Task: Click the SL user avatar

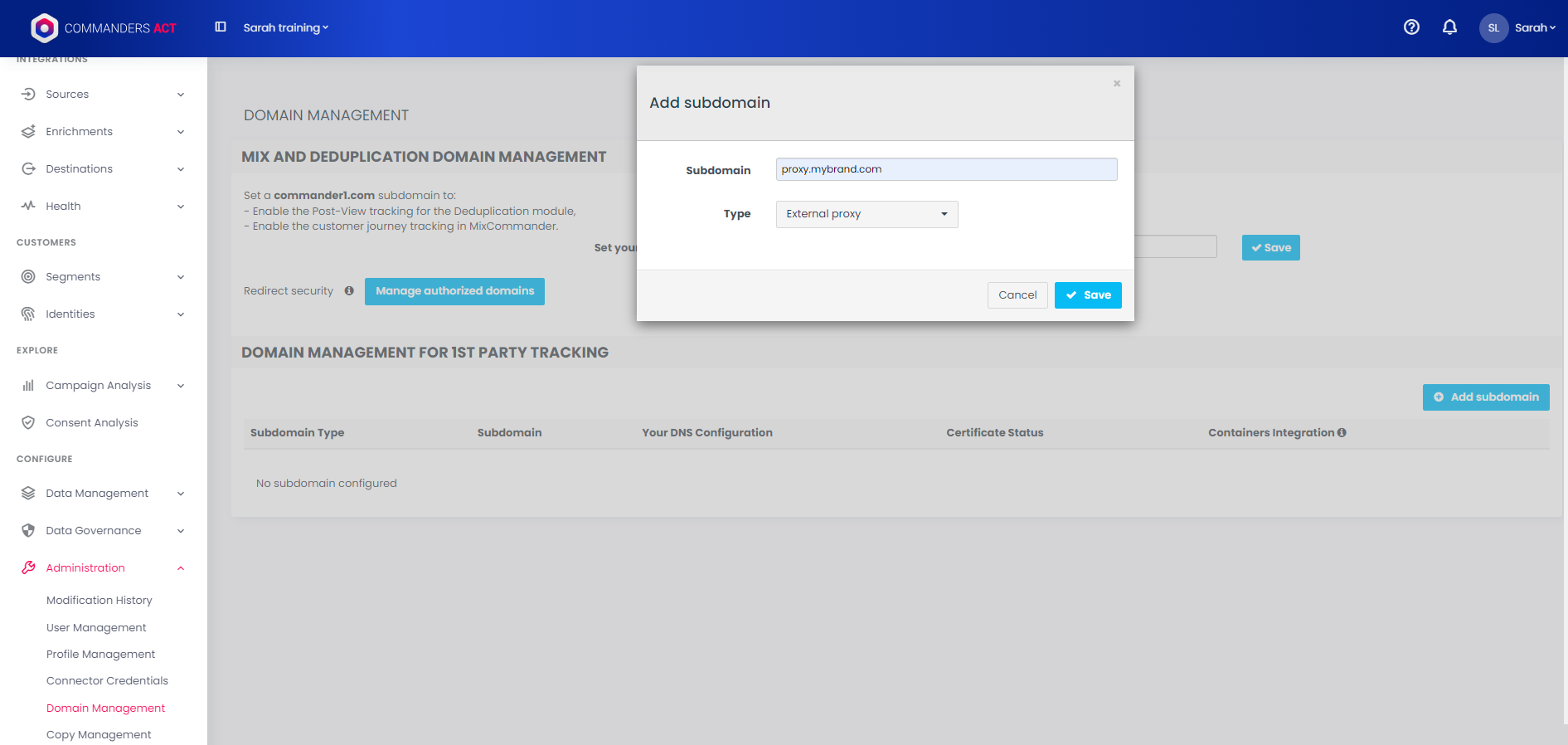Action: click(x=1493, y=28)
